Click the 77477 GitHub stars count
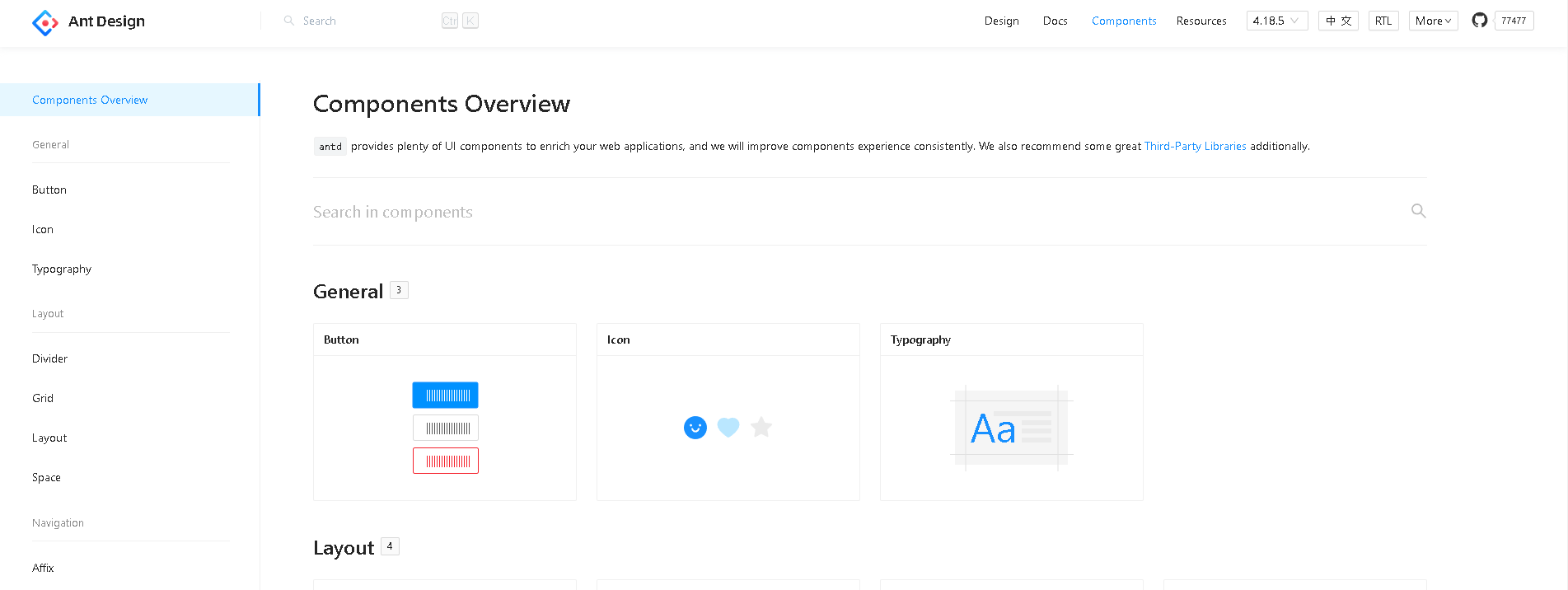 pos(1514,21)
